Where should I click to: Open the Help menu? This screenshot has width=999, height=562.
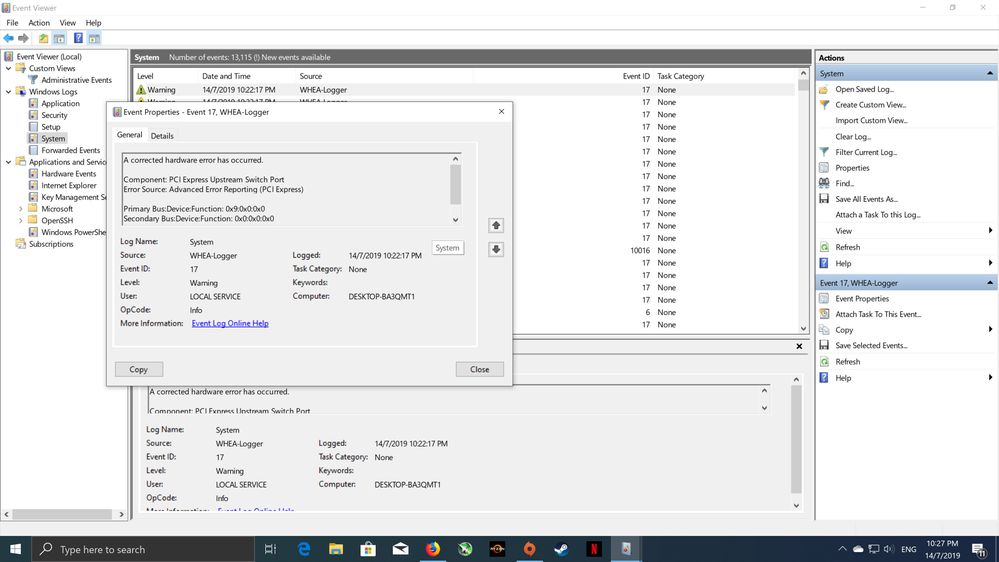coord(93,22)
